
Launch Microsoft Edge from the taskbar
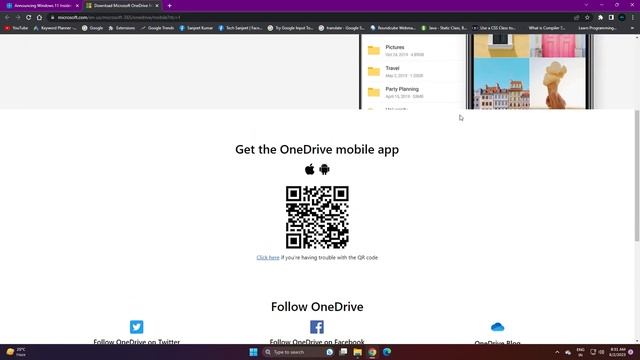[387, 352]
